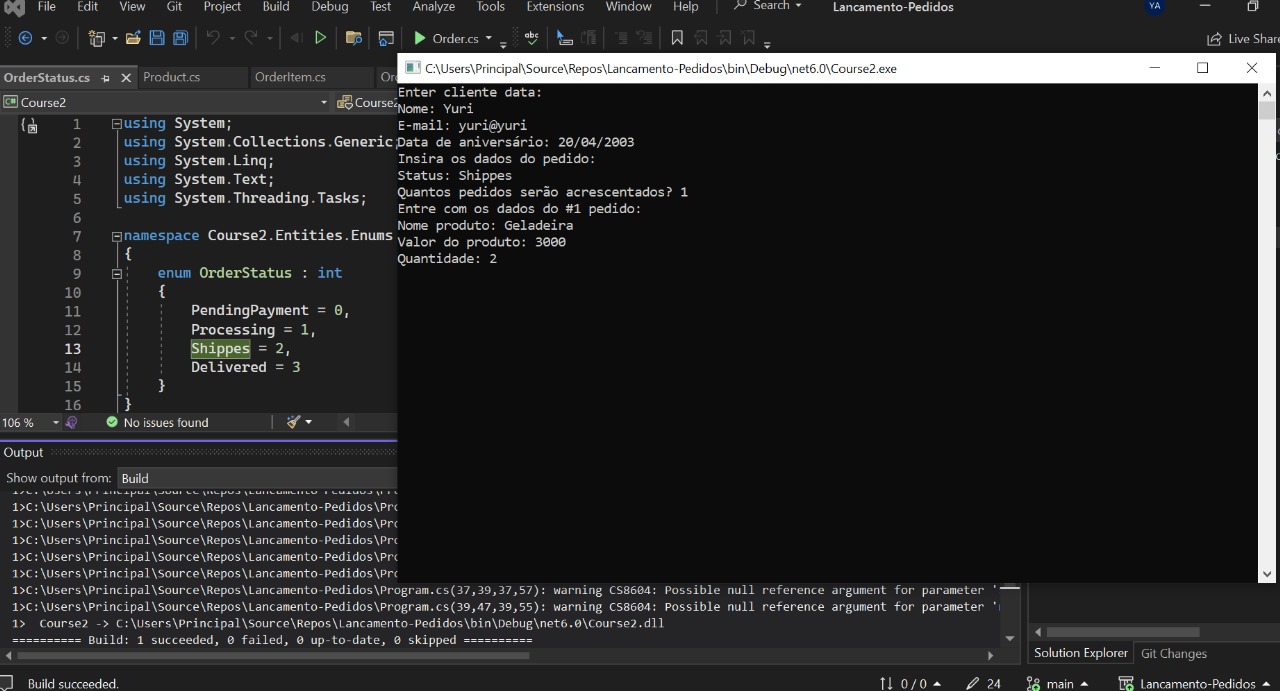Click the Navigate Backward toolbar icon
1280x691 pixels.
click(26, 38)
